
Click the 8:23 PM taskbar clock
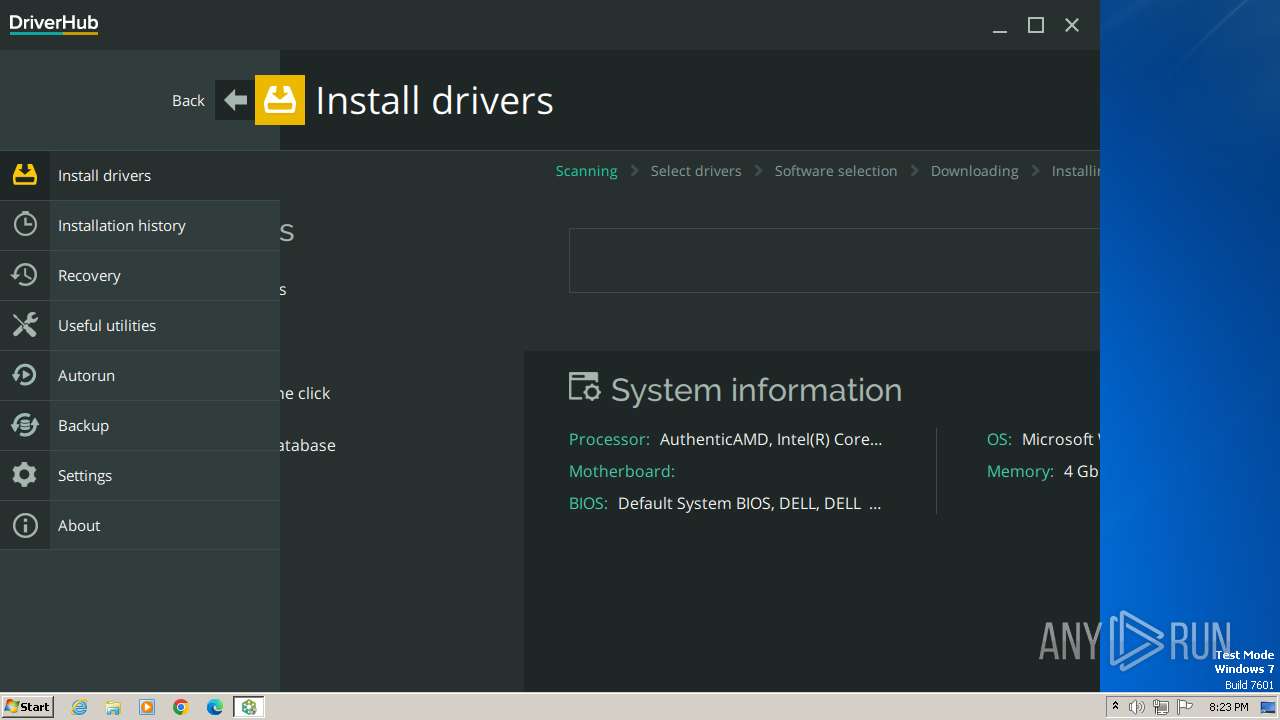pos(1228,707)
